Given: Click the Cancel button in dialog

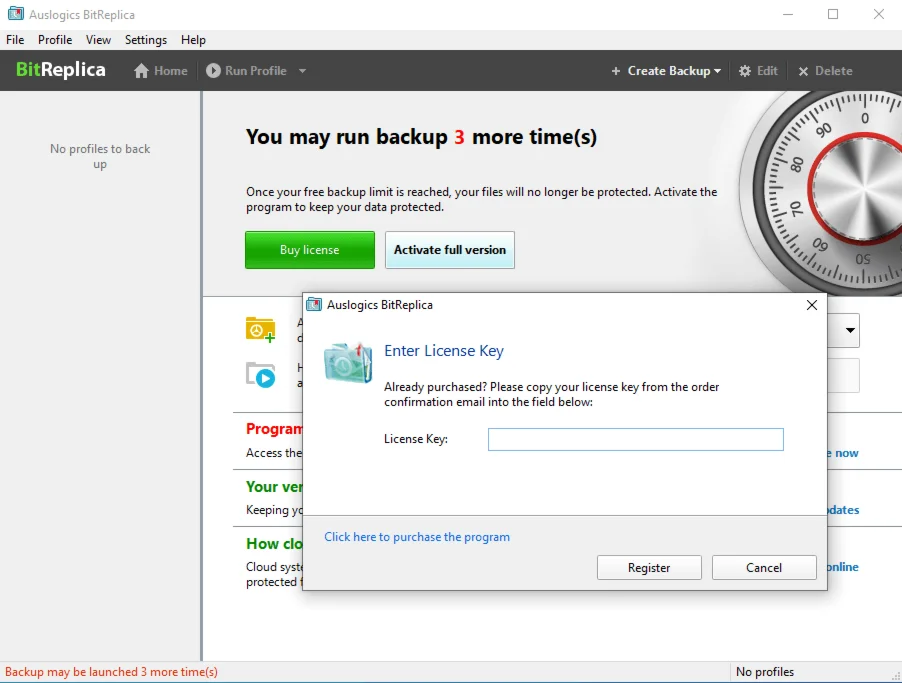Looking at the screenshot, I should click(x=764, y=567).
